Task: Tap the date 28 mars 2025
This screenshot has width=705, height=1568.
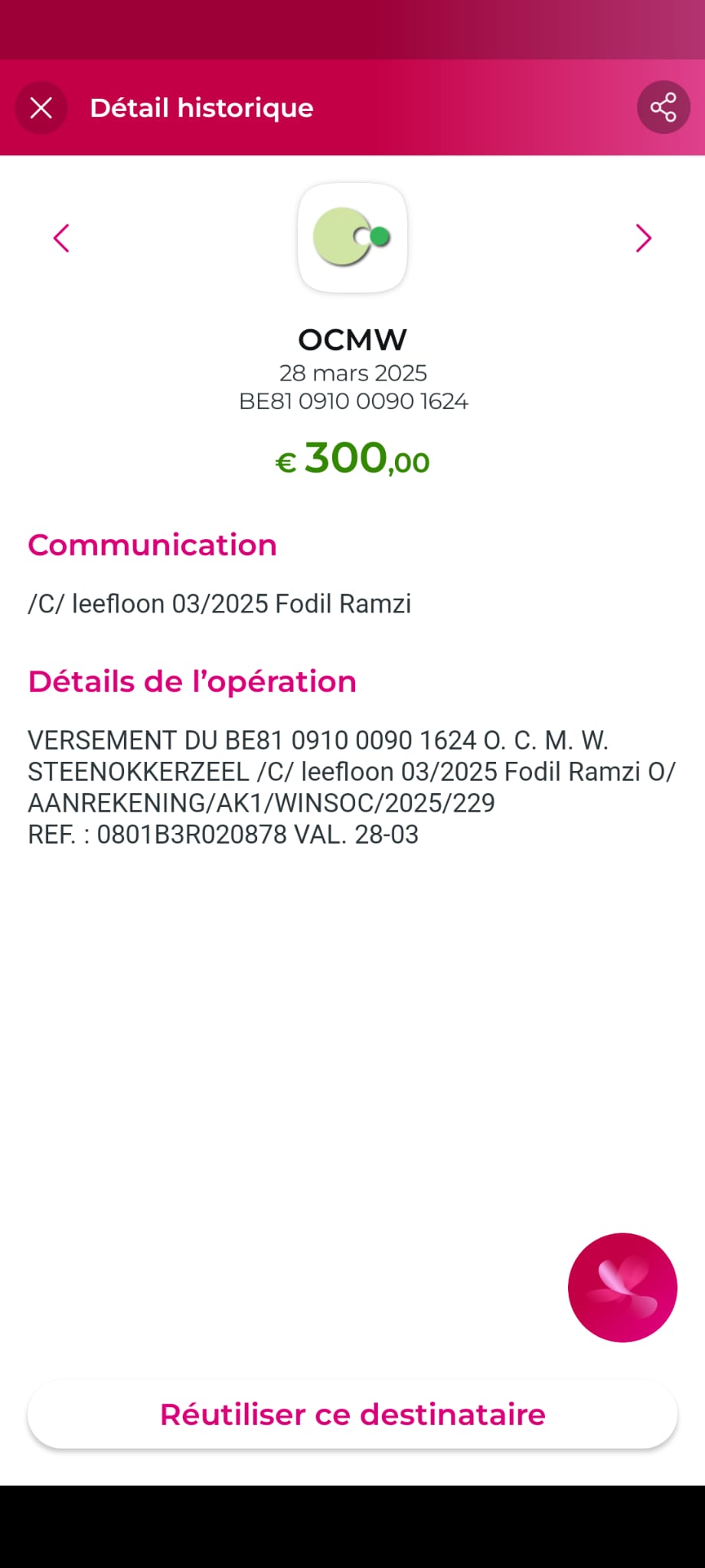Action: pos(353,373)
